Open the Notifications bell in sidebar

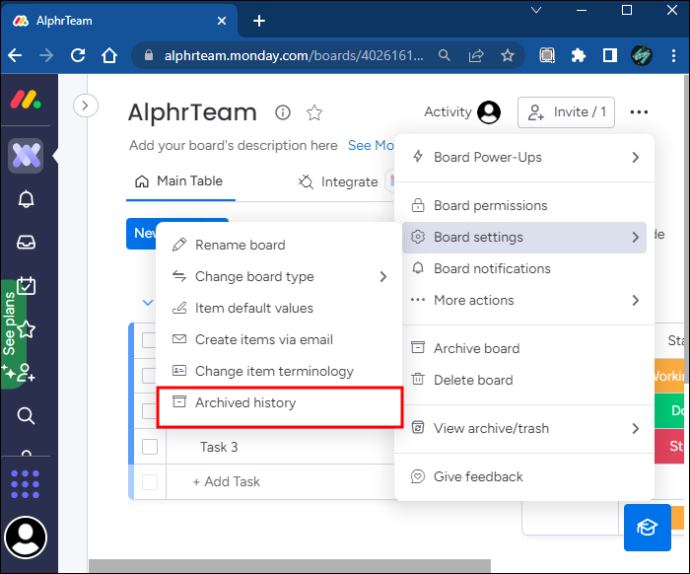tap(26, 199)
